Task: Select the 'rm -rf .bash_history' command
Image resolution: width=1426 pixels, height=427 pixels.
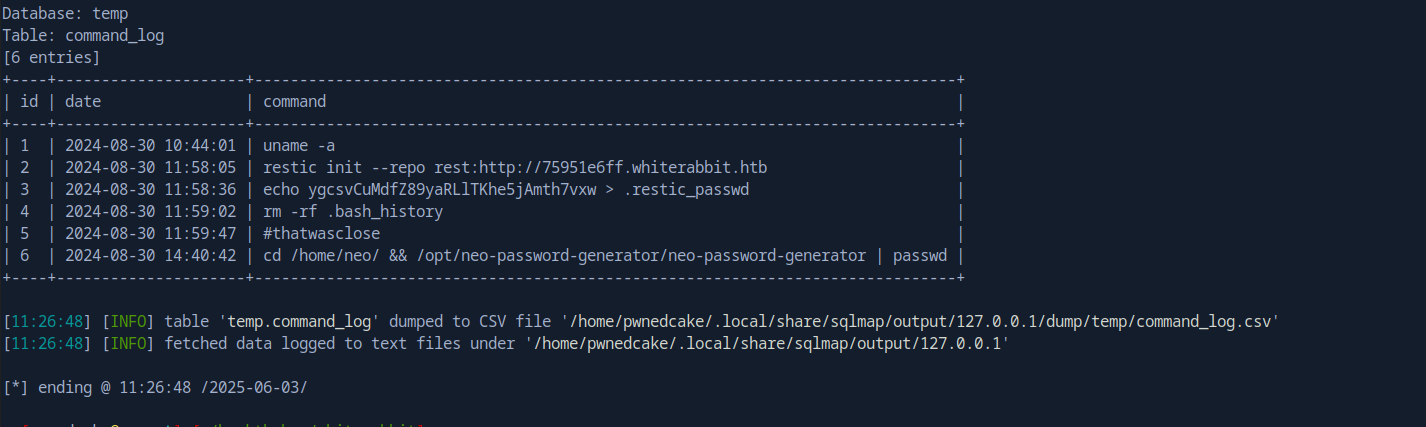Action: point(352,211)
